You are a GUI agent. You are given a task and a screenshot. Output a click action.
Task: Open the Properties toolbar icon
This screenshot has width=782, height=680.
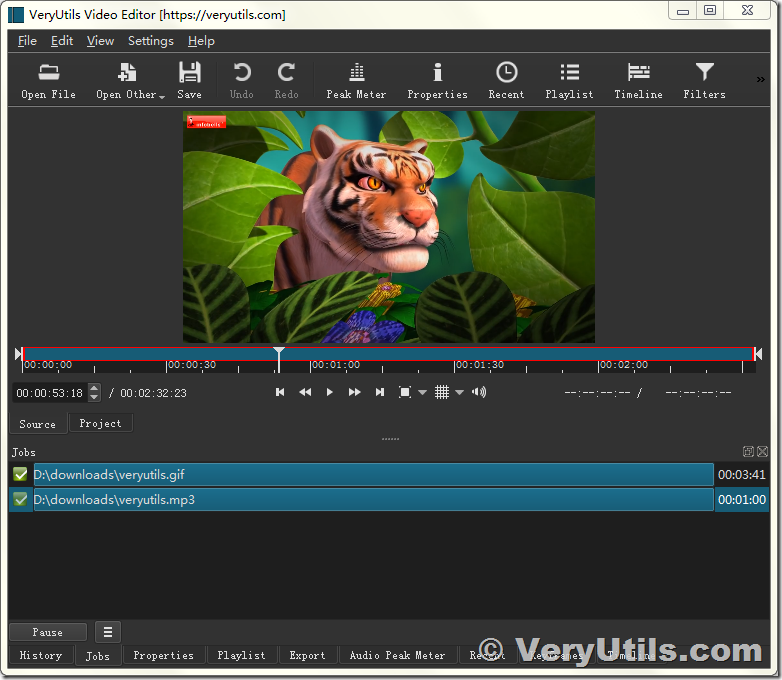437,81
